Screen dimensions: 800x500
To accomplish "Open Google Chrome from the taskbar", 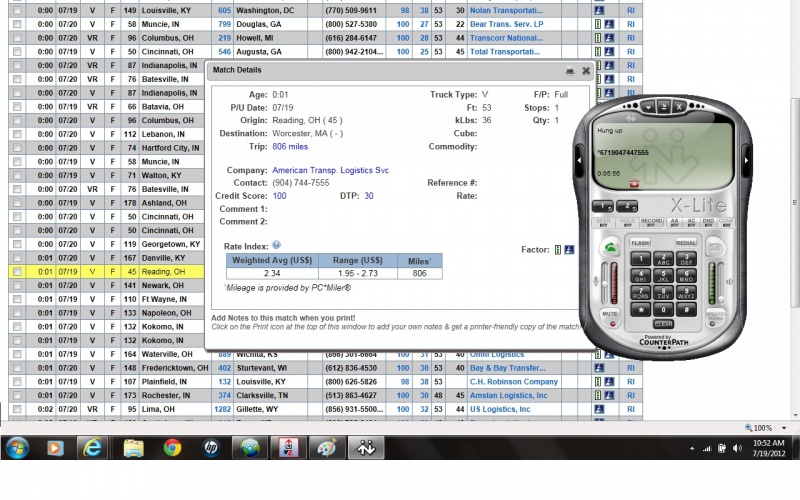I will tap(172, 448).
